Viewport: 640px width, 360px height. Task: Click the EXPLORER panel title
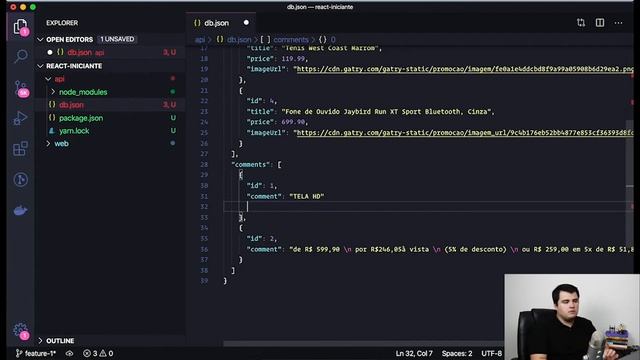pos(62,23)
